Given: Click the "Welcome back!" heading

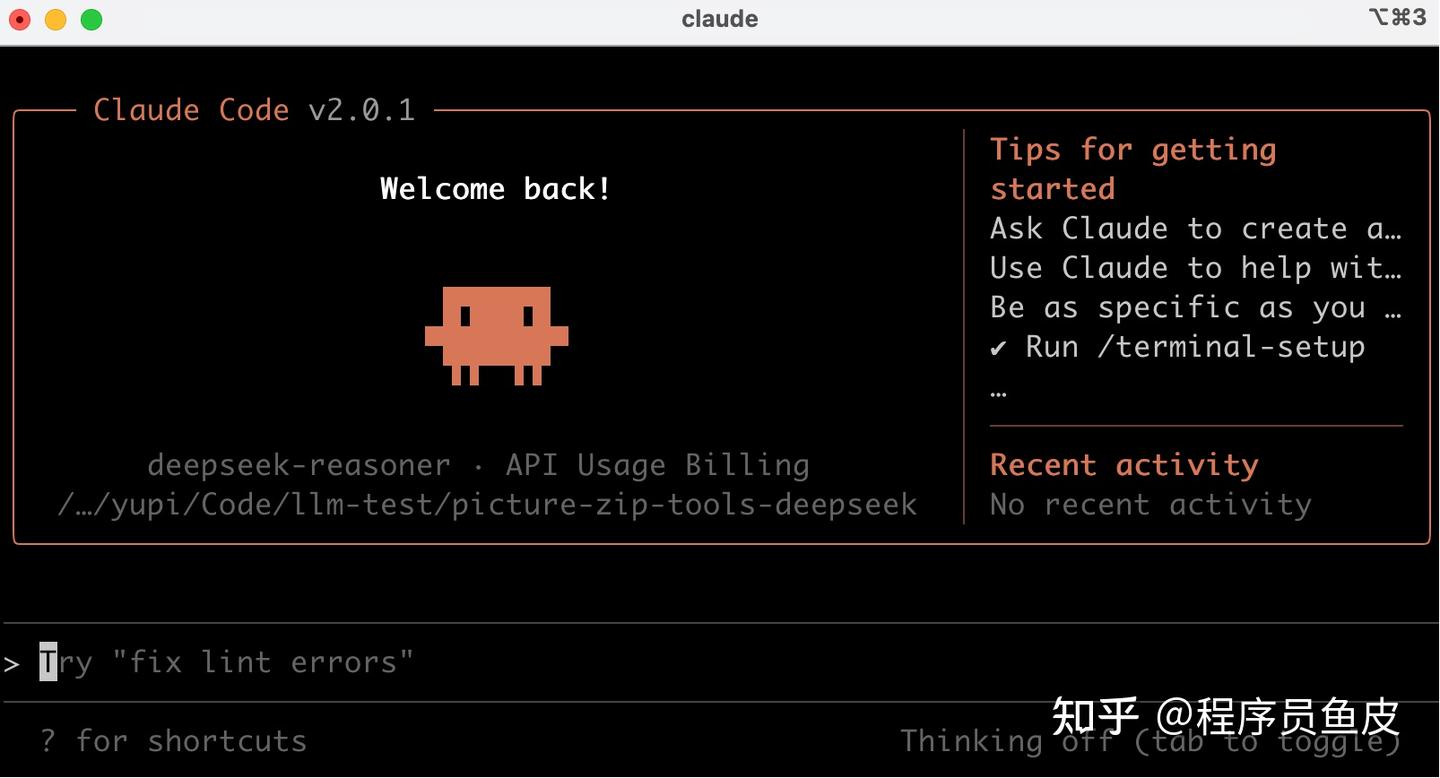Looking at the screenshot, I should (496, 188).
